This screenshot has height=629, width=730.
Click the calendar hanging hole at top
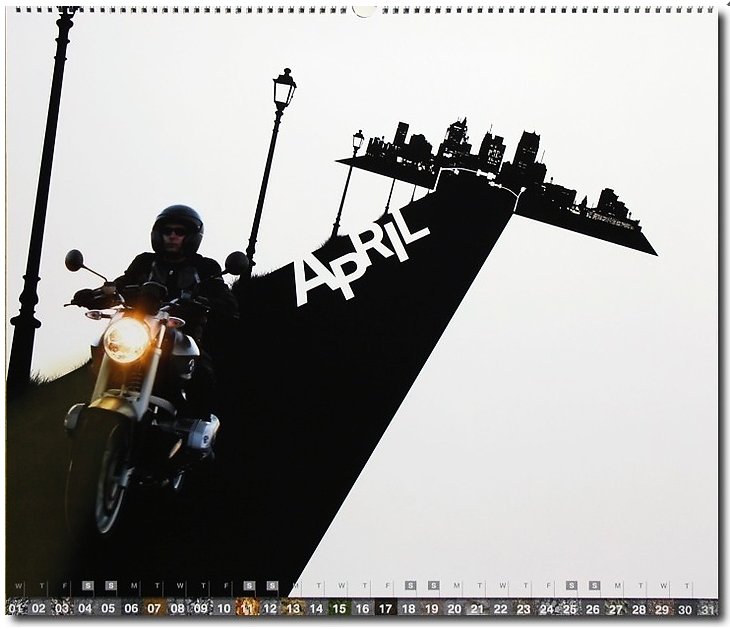click(365, 11)
